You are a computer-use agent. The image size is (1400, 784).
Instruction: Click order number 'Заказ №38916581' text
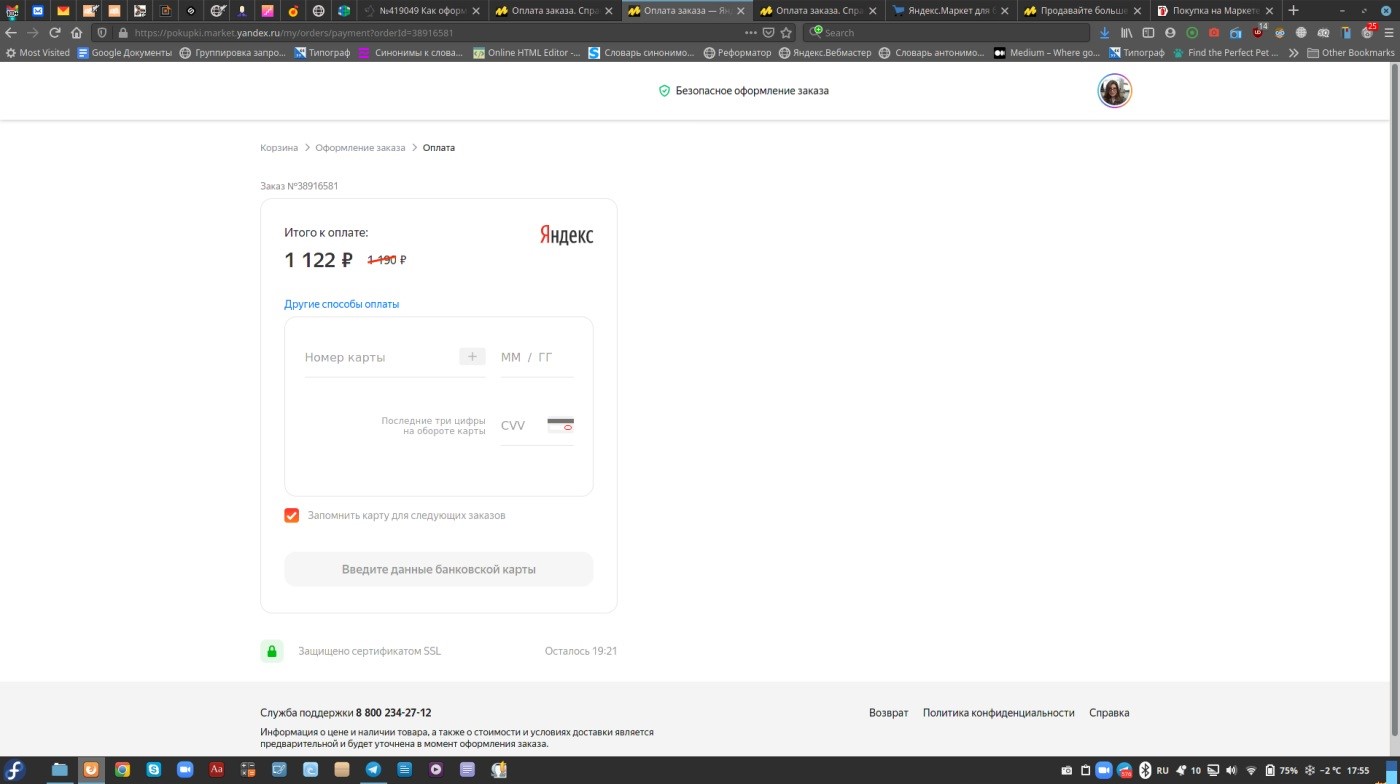point(299,186)
